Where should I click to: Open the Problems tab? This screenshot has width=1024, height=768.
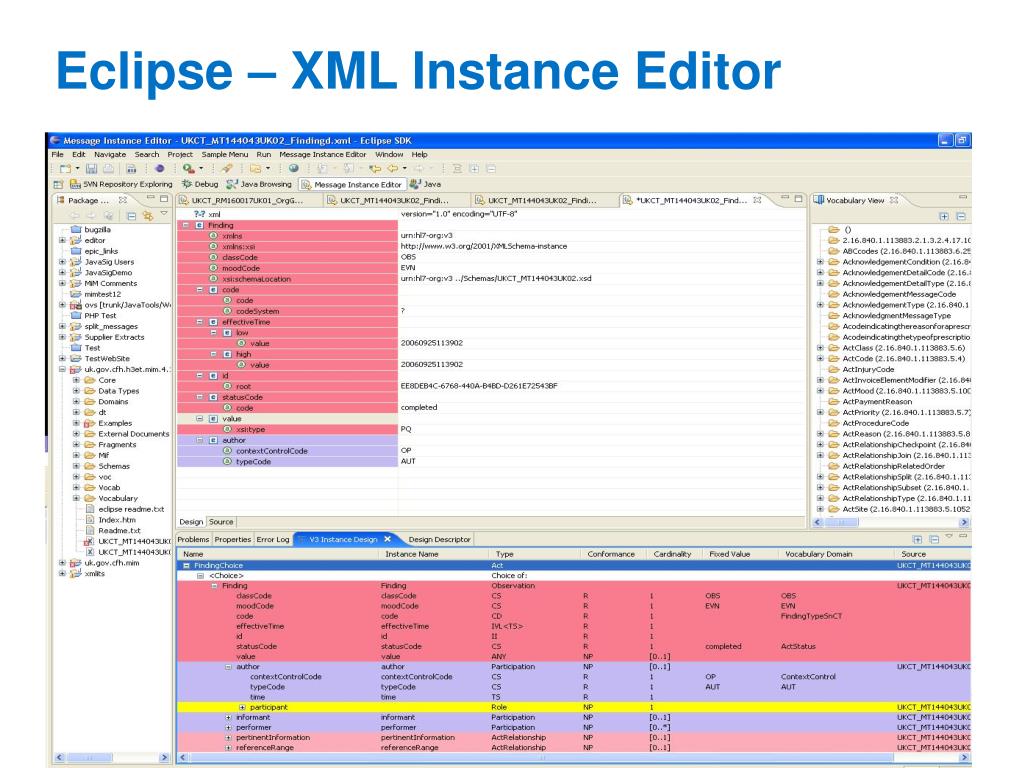click(x=193, y=539)
